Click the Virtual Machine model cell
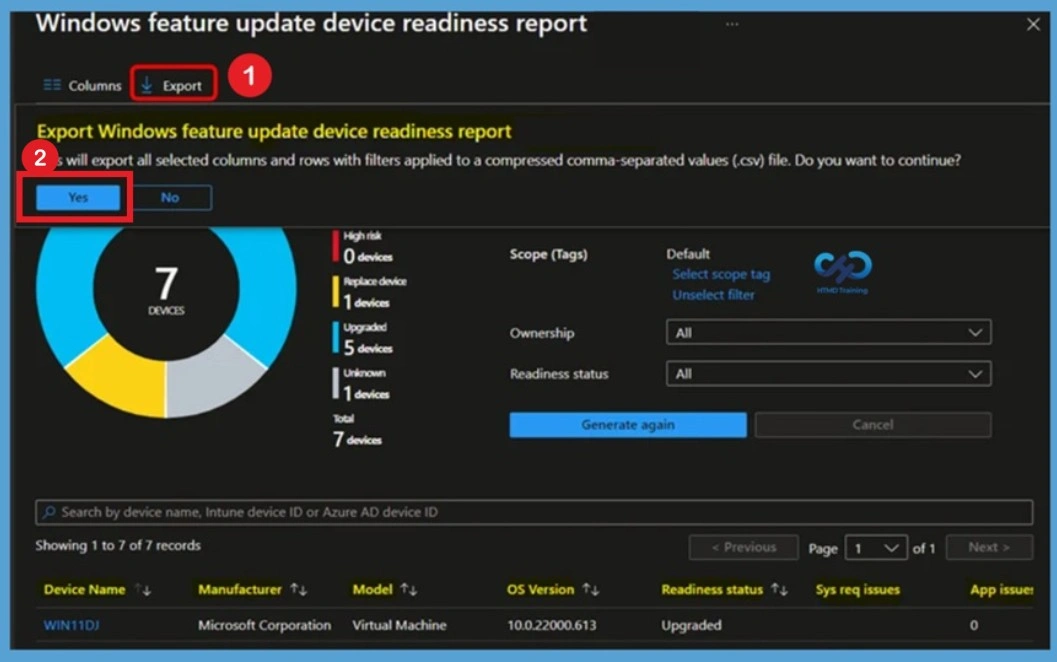The image size is (1057, 662). pos(399,626)
